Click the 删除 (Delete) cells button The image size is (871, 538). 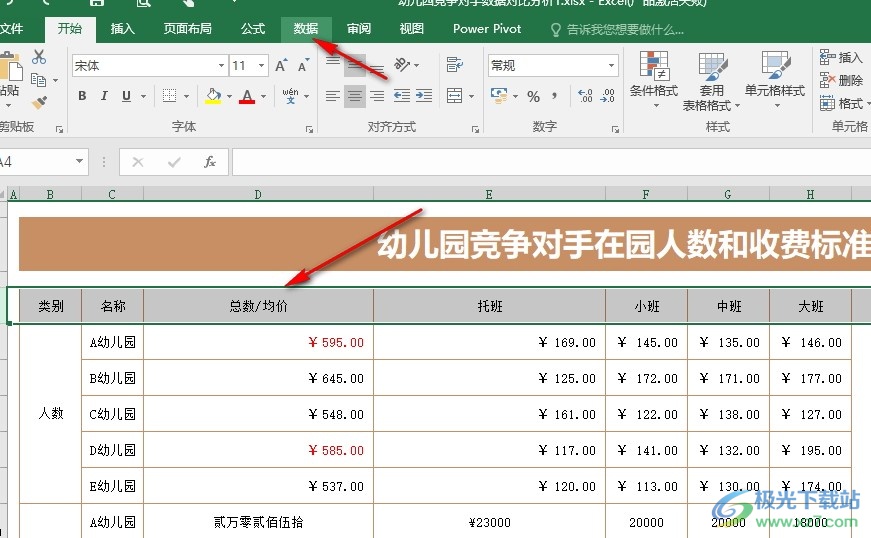(x=841, y=81)
